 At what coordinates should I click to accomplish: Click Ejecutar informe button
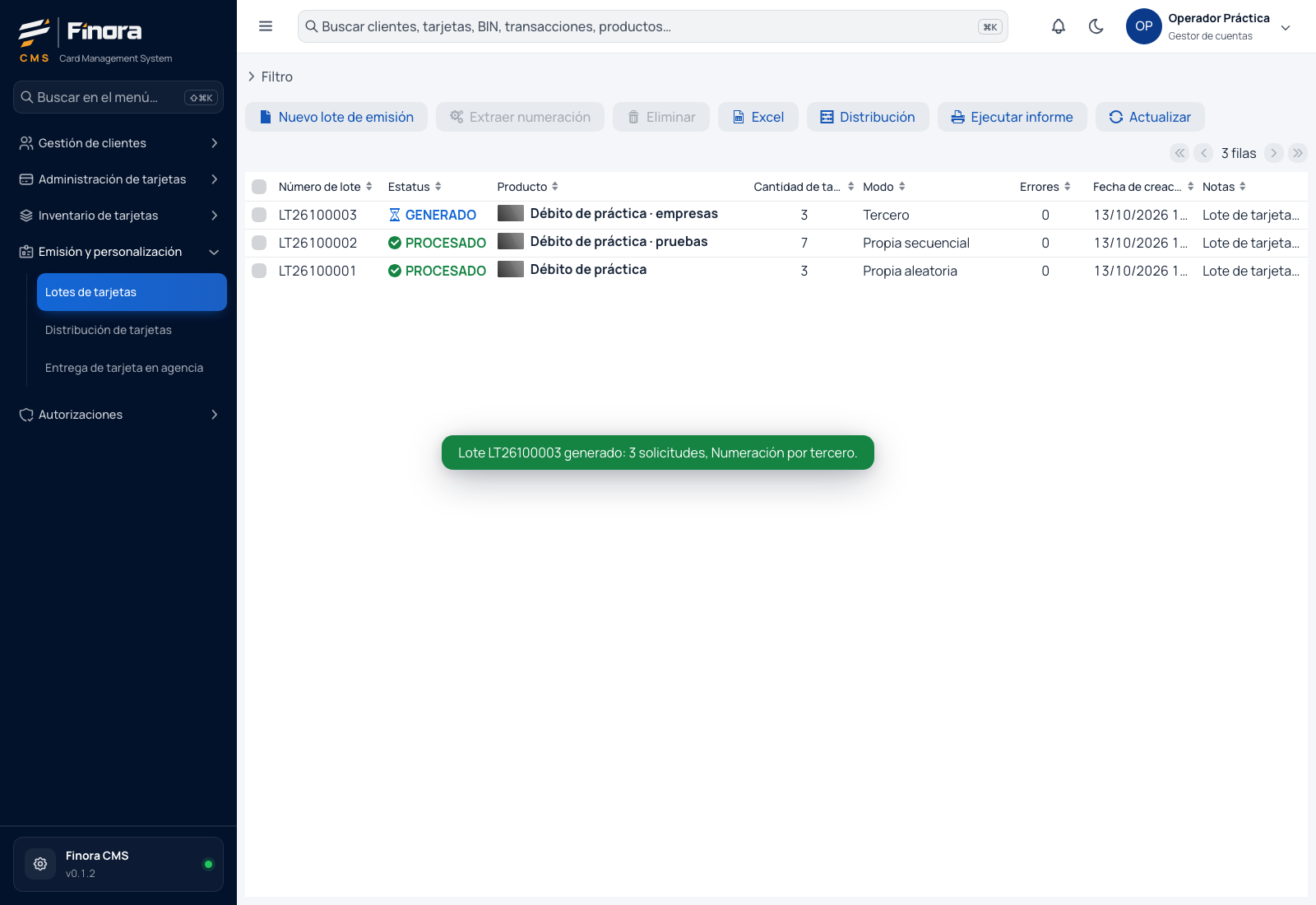(1012, 117)
